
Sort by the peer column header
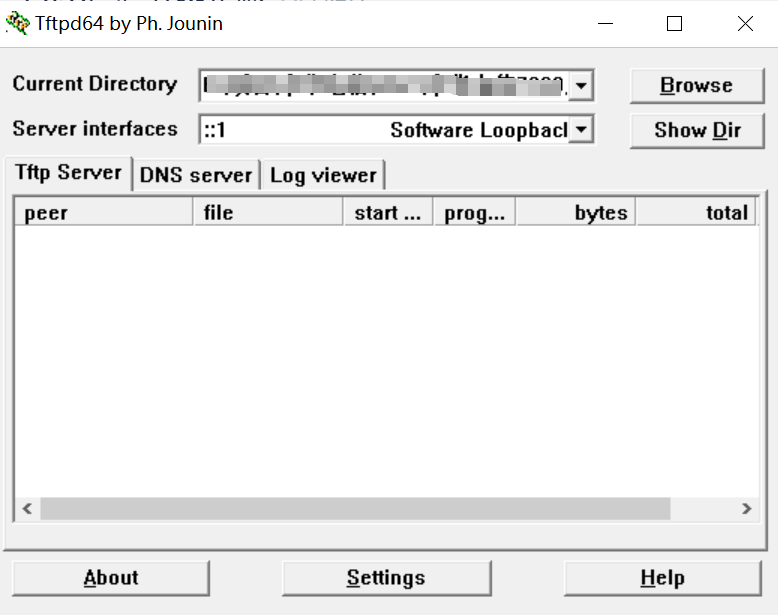click(x=104, y=212)
